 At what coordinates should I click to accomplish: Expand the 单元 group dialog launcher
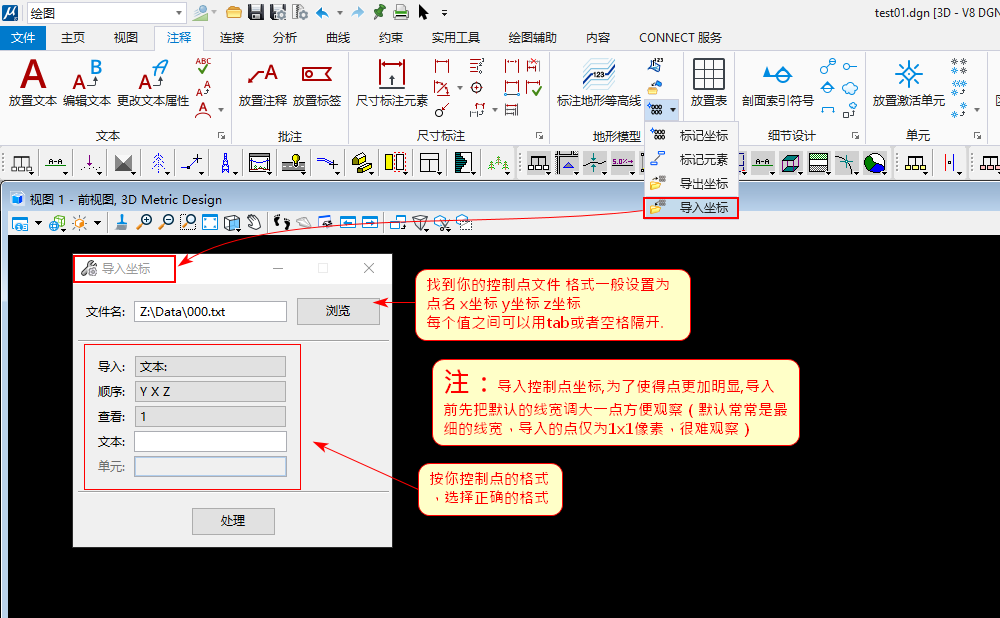[x=977, y=136]
